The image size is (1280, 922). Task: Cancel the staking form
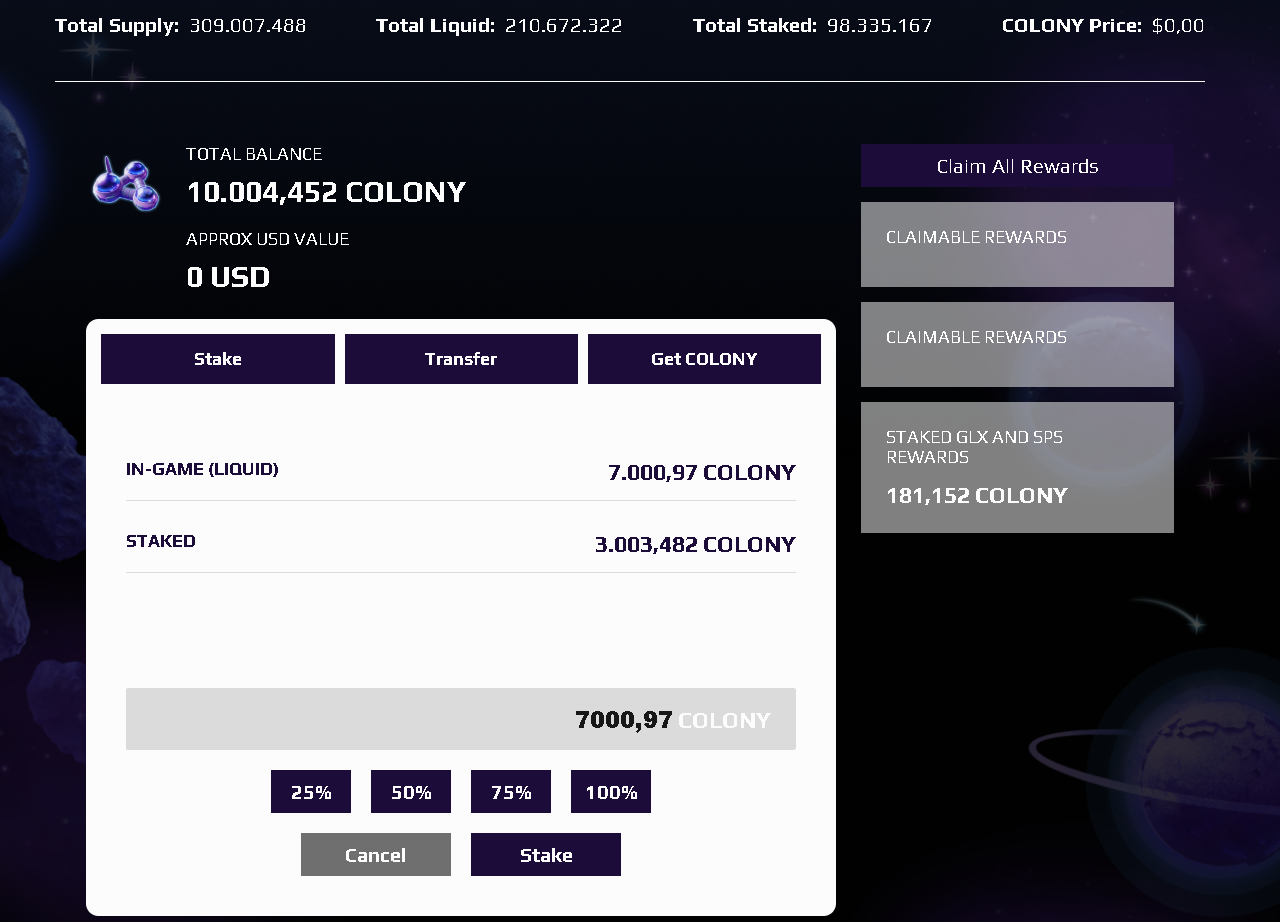(376, 855)
